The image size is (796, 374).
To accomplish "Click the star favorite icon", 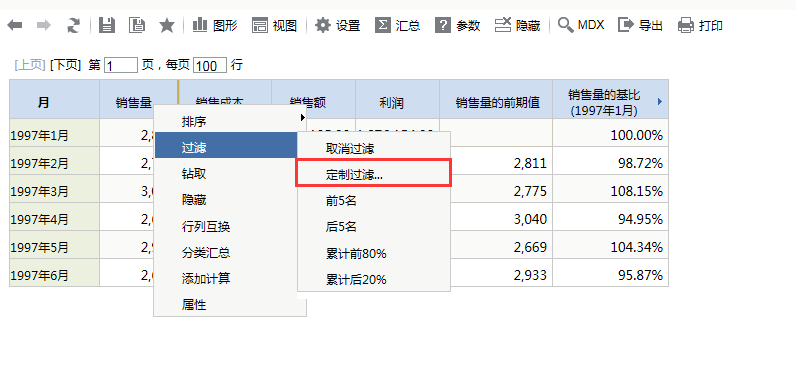I will (167, 25).
